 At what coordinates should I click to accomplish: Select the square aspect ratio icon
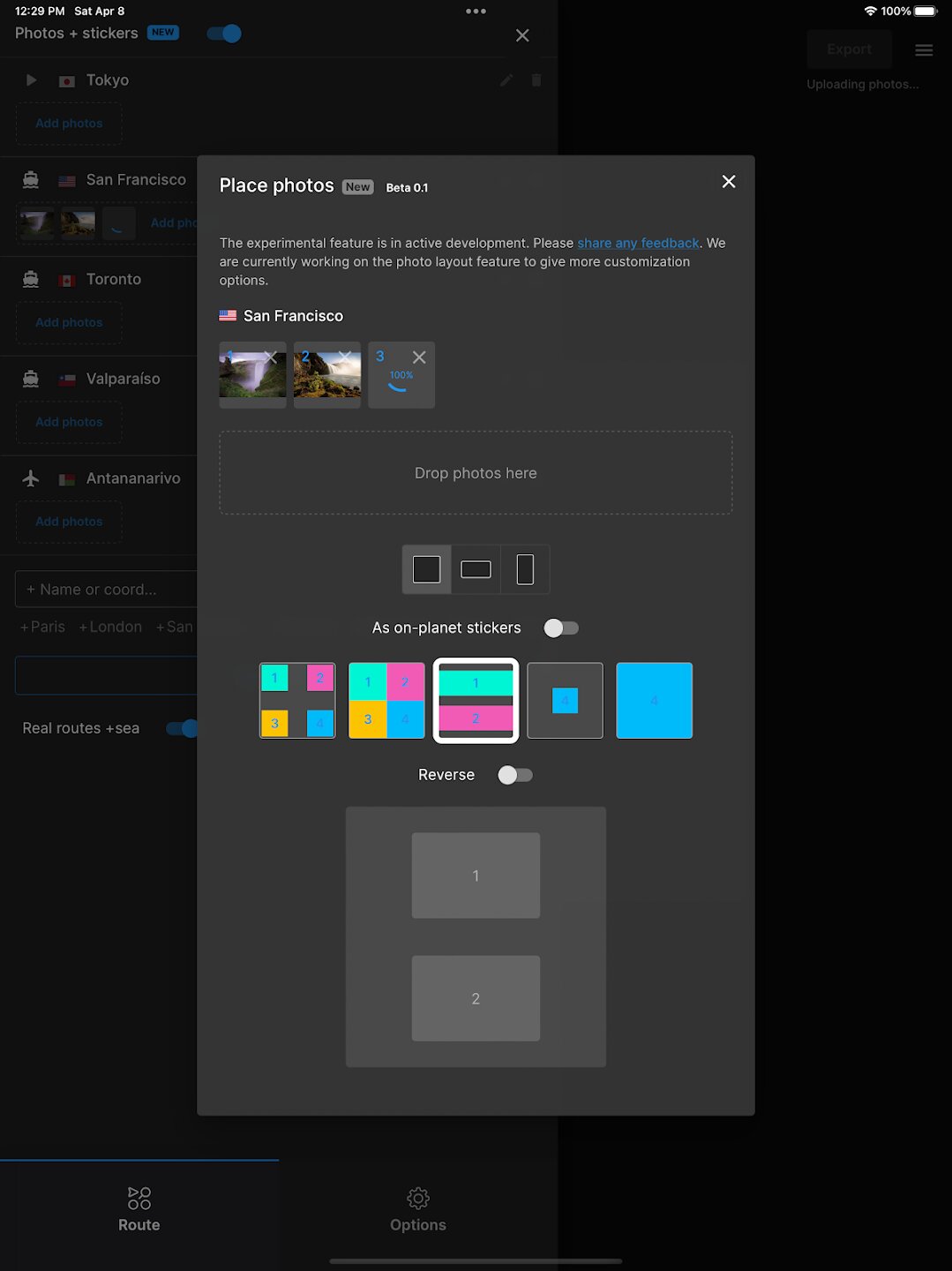coord(426,569)
